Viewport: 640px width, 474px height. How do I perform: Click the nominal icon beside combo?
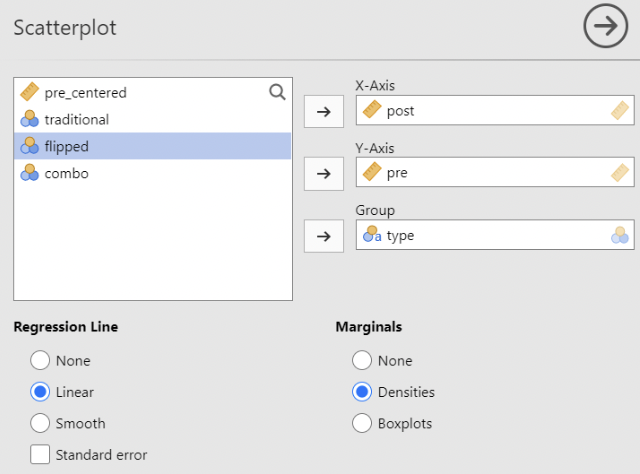tap(29, 174)
